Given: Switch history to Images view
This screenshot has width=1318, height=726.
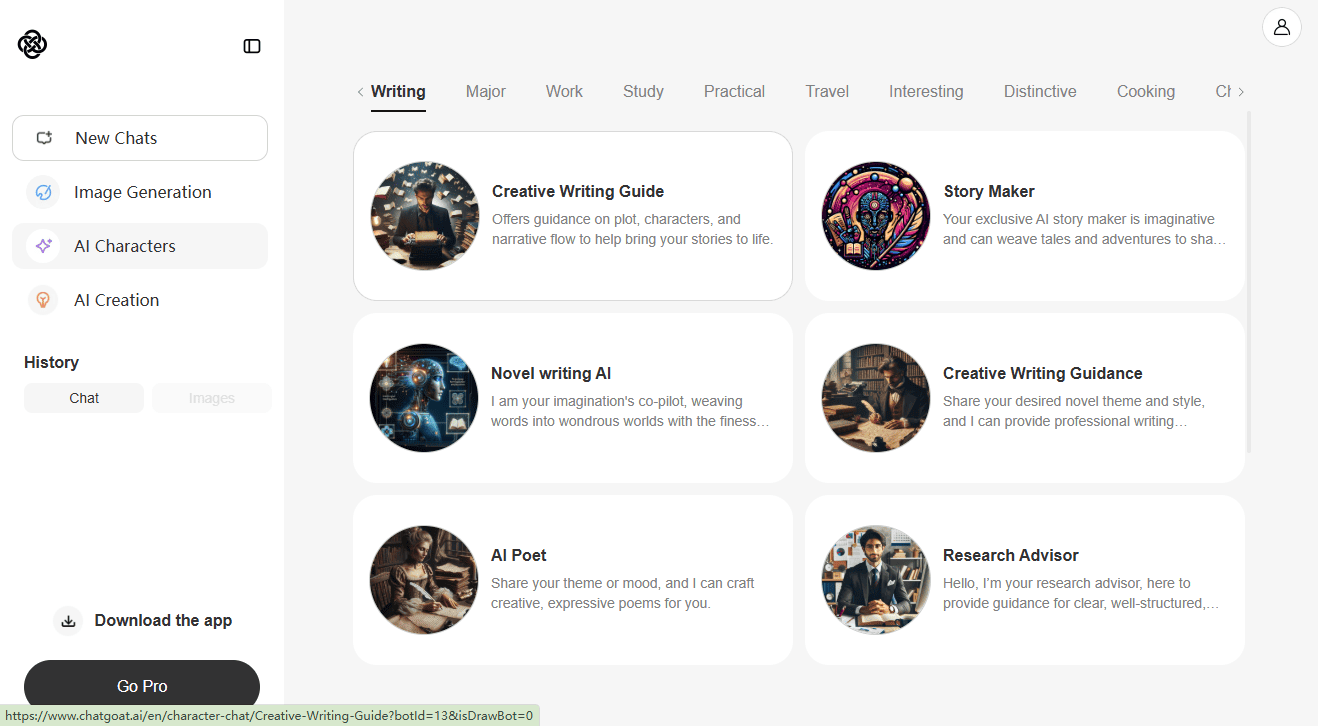Looking at the screenshot, I should click(212, 398).
